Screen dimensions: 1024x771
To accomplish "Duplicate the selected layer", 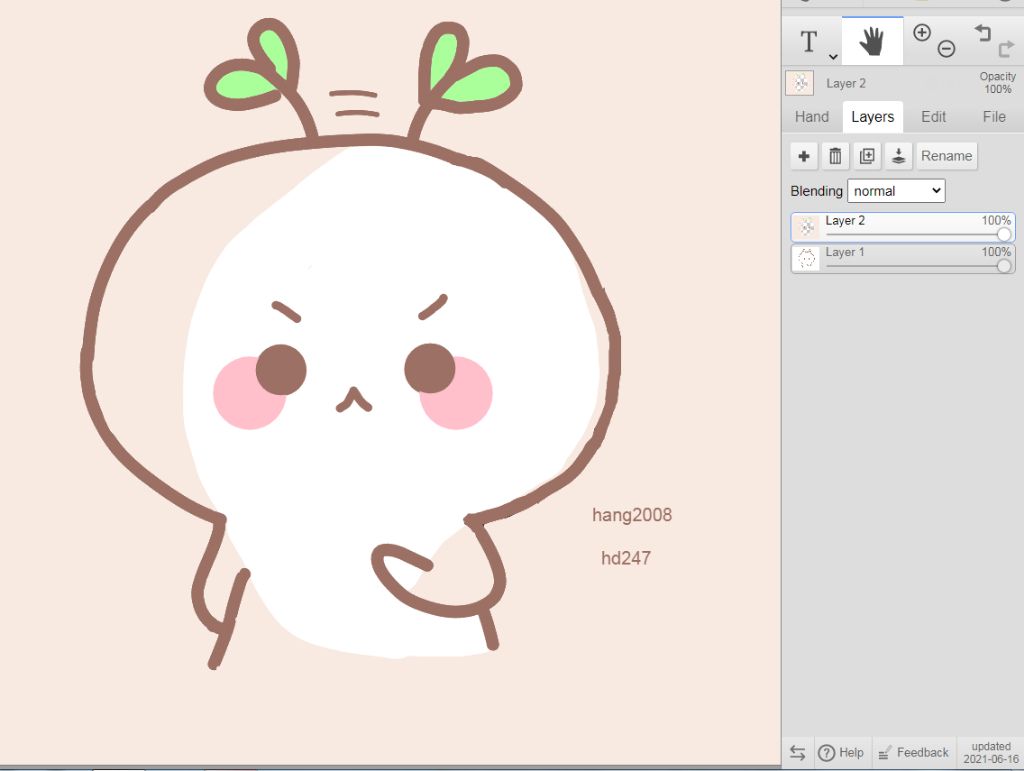I will (867, 156).
